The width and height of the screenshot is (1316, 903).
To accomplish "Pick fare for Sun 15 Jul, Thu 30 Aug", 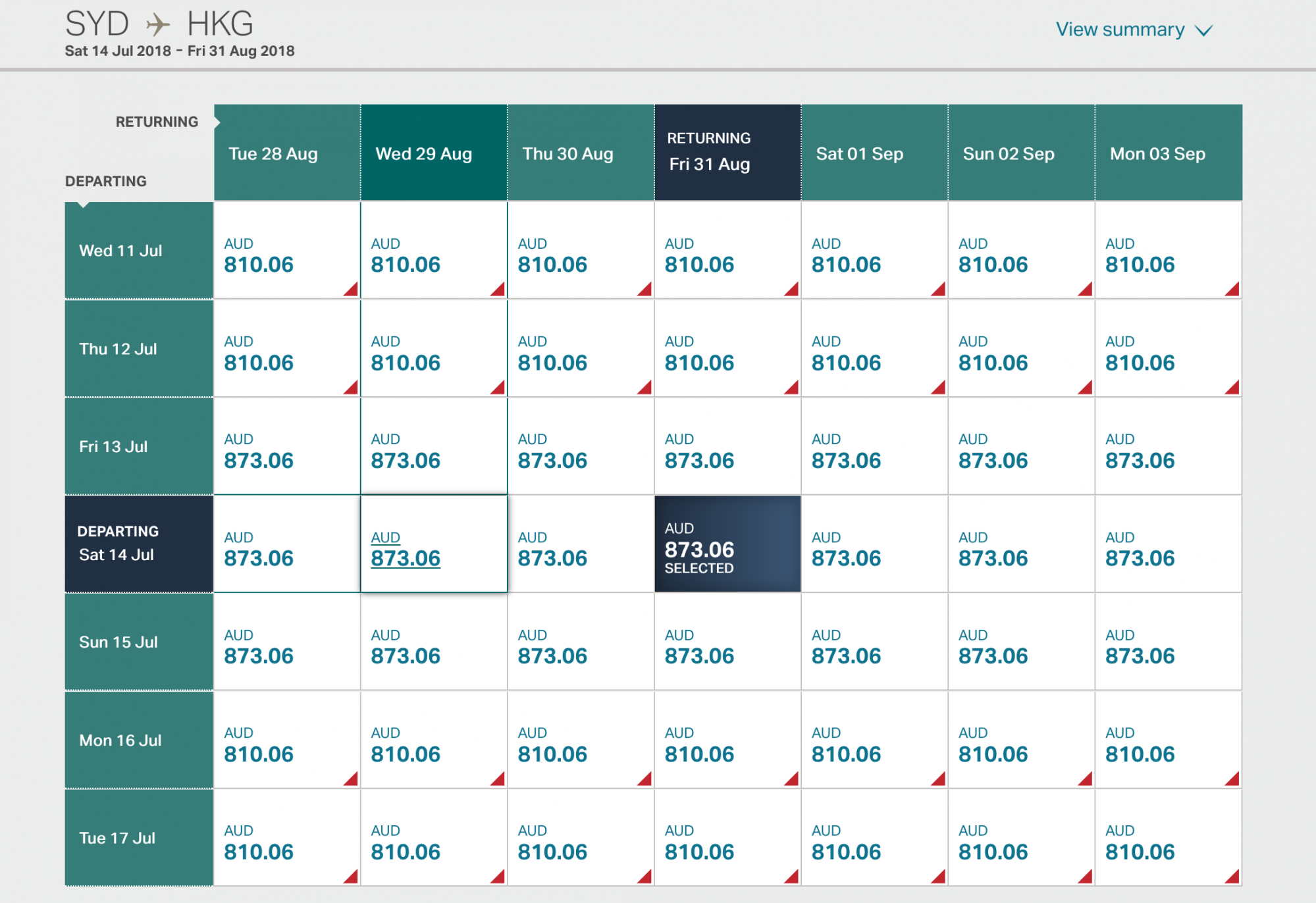I will tap(581, 642).
